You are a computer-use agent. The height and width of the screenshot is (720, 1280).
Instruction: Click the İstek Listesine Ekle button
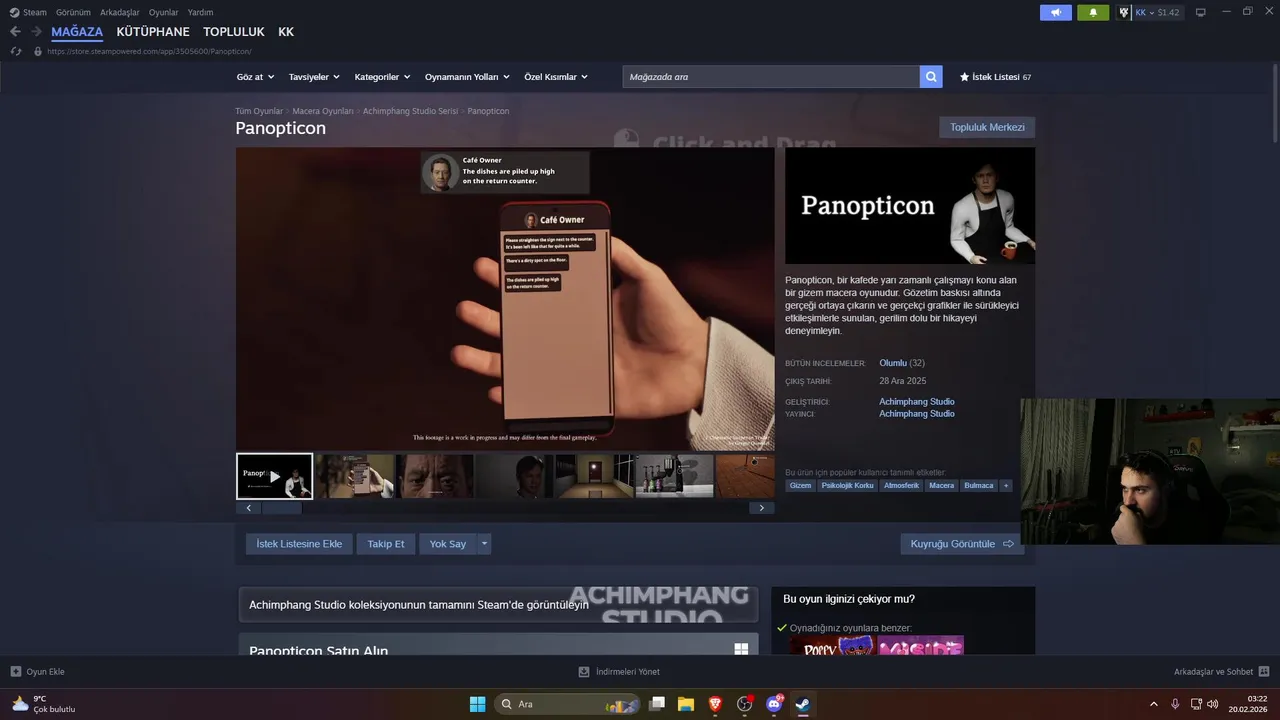[299, 544]
